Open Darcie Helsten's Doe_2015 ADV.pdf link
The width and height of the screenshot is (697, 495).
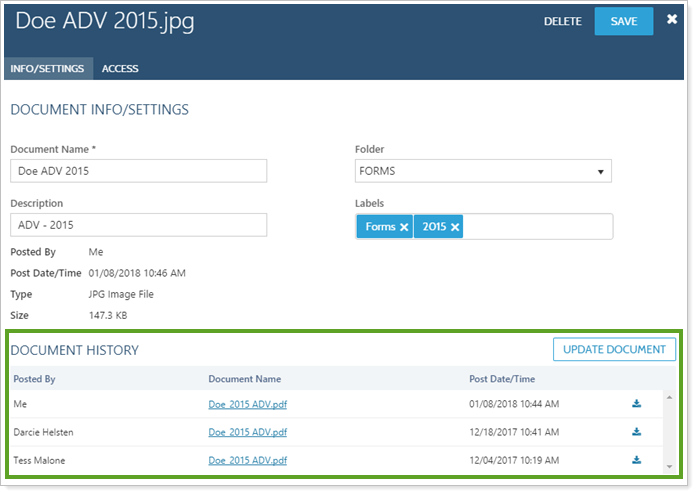(x=247, y=433)
